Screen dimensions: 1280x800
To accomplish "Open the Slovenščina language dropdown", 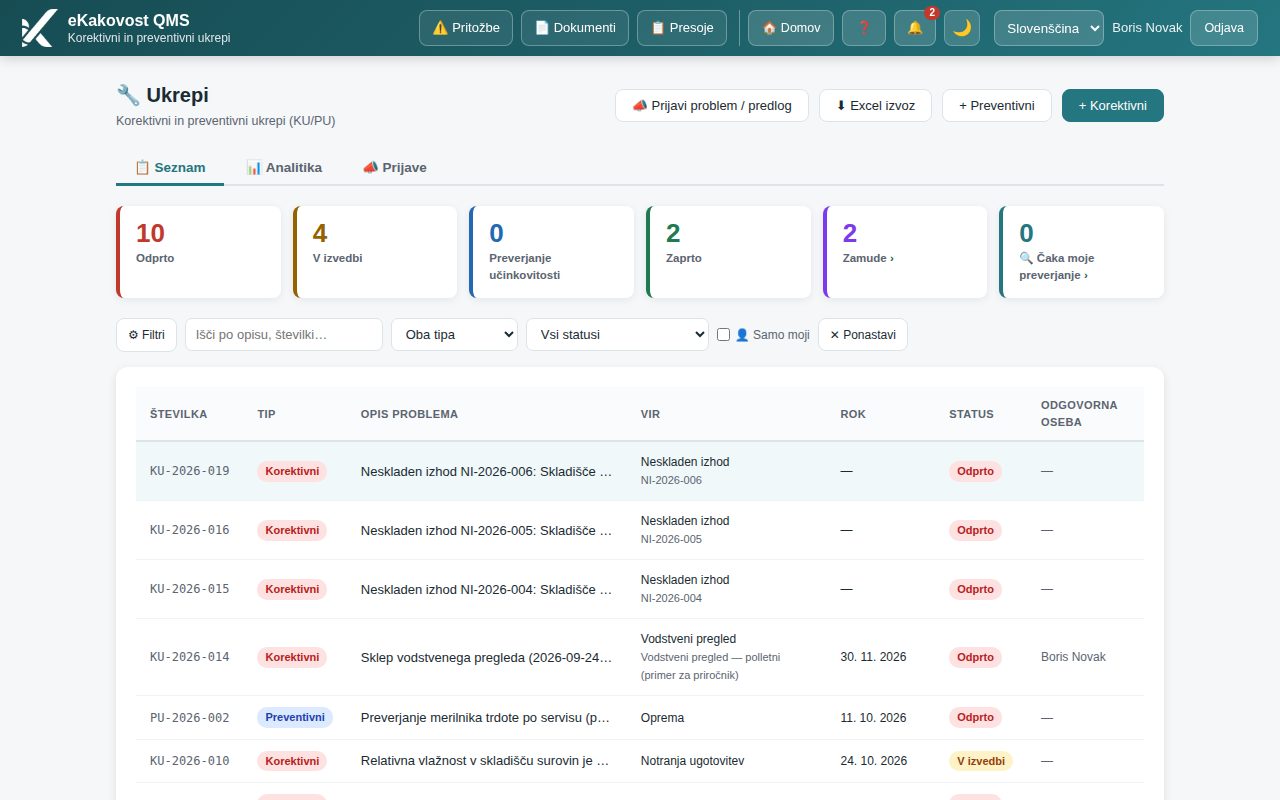I will (1049, 28).
